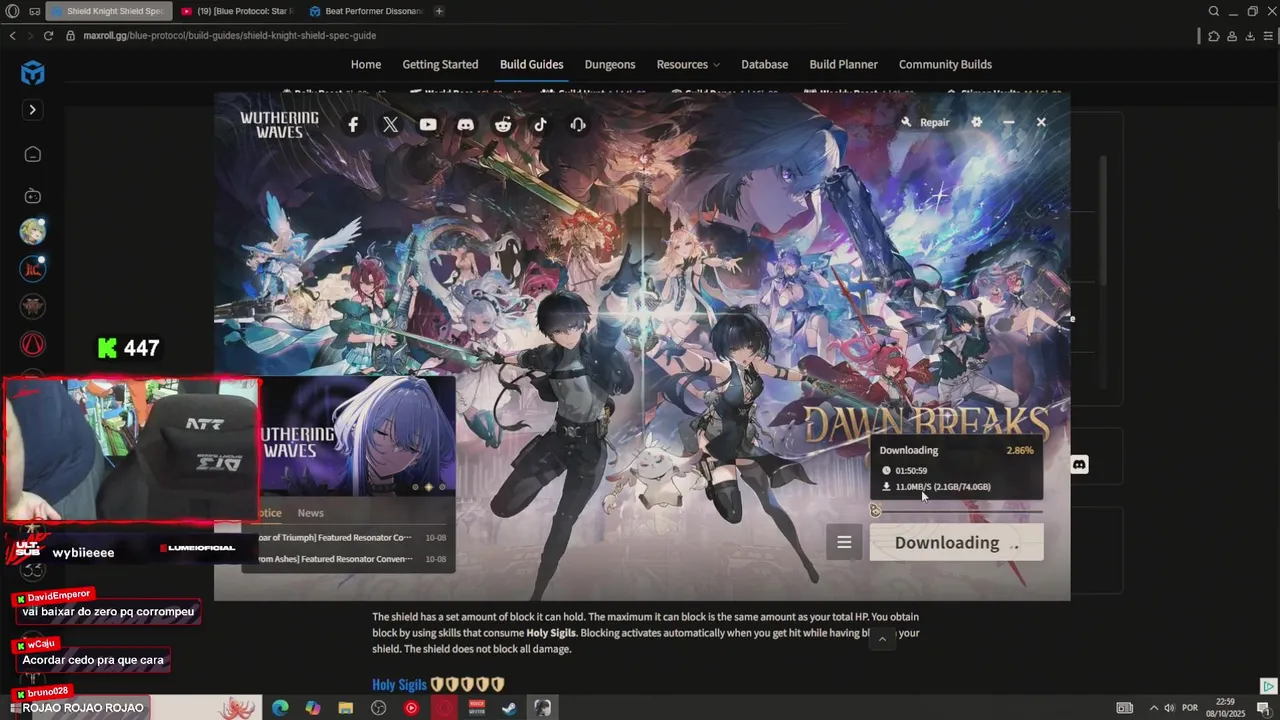1280x720 pixels.
Task: Open the browser extensions icon
Action: tap(1213, 36)
